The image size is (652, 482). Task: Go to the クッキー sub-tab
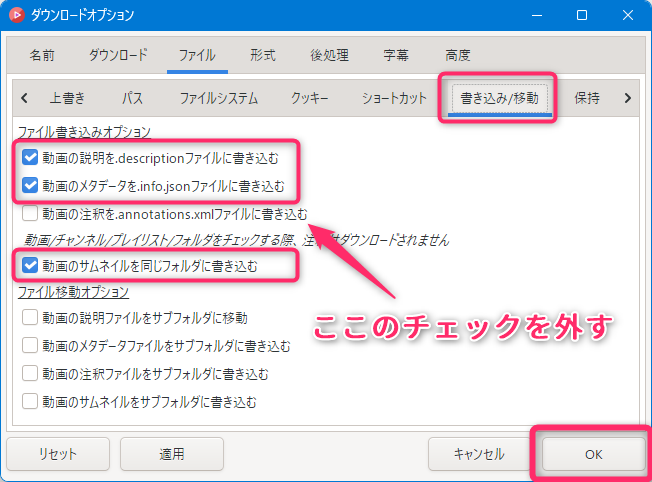[311, 98]
